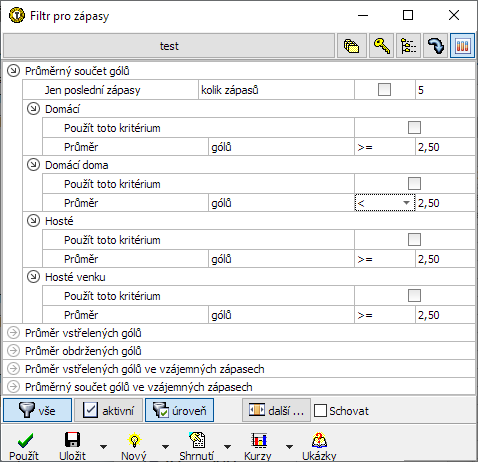The width and height of the screenshot is (478, 462).
Task: Click the další ... button
Action: click(276, 410)
